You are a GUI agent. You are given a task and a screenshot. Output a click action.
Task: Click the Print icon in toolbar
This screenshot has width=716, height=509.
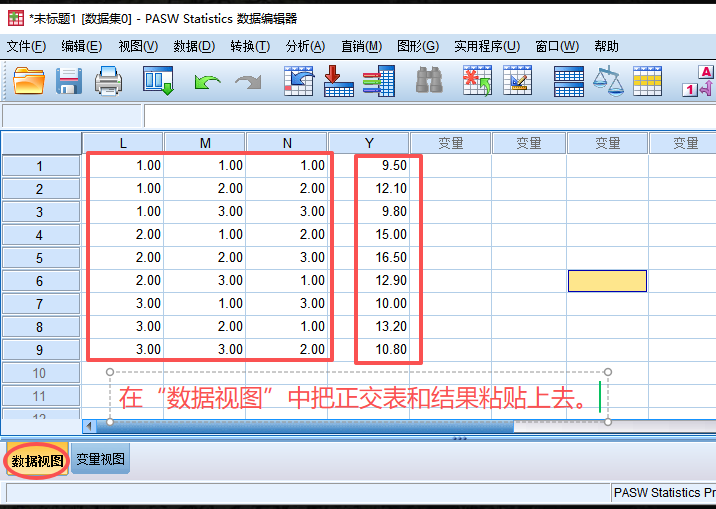coord(108,81)
